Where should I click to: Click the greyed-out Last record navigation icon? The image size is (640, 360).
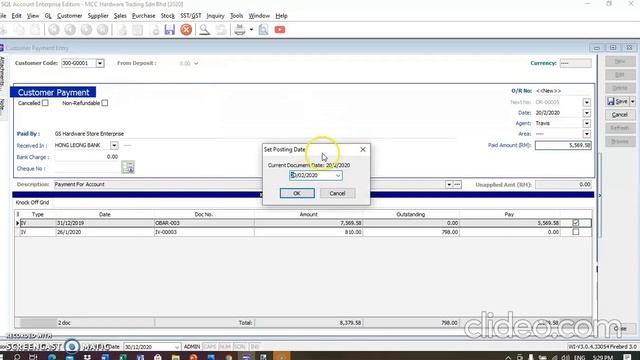(x=102, y=30)
